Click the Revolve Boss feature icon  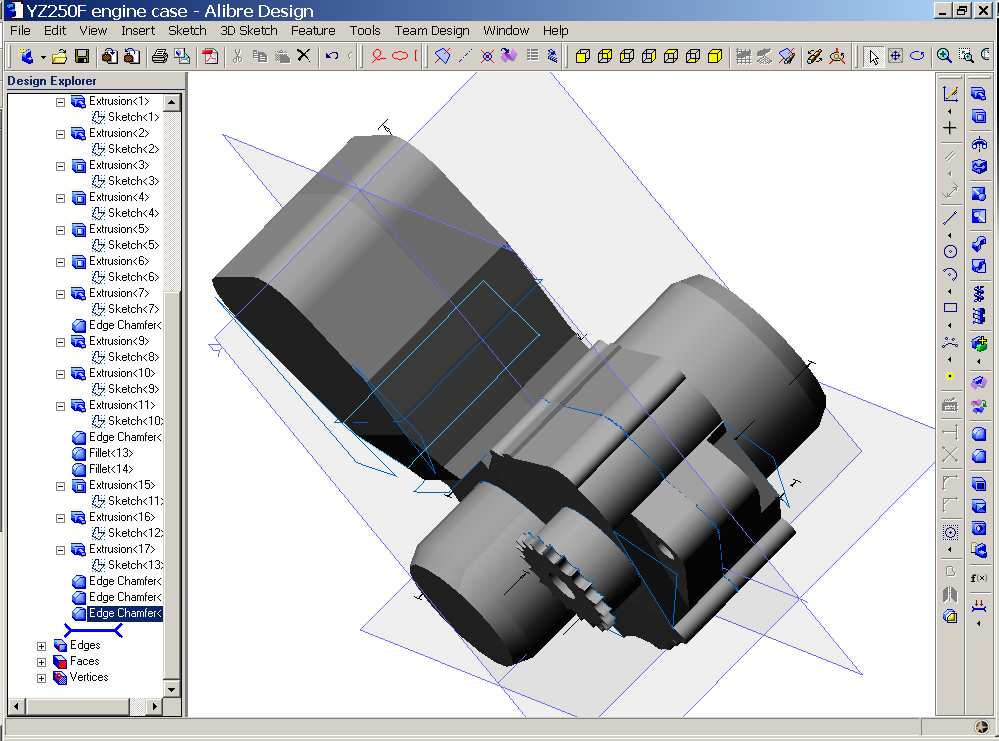(x=979, y=144)
